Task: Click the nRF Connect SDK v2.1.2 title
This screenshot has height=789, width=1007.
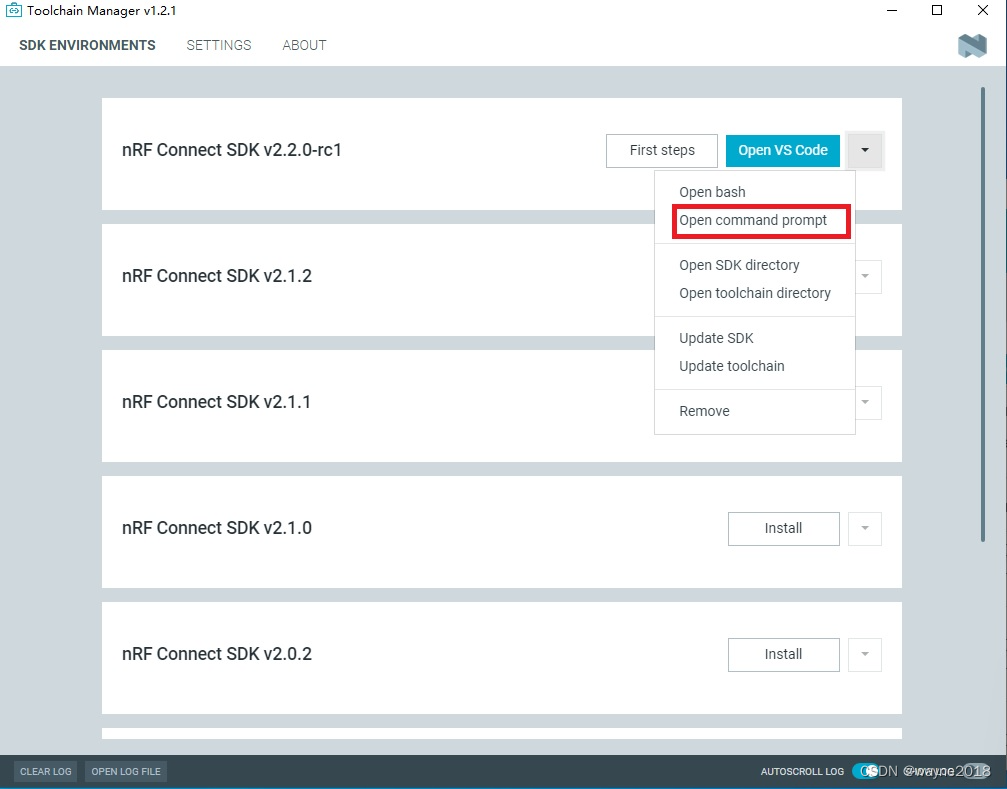Action: [x=217, y=276]
